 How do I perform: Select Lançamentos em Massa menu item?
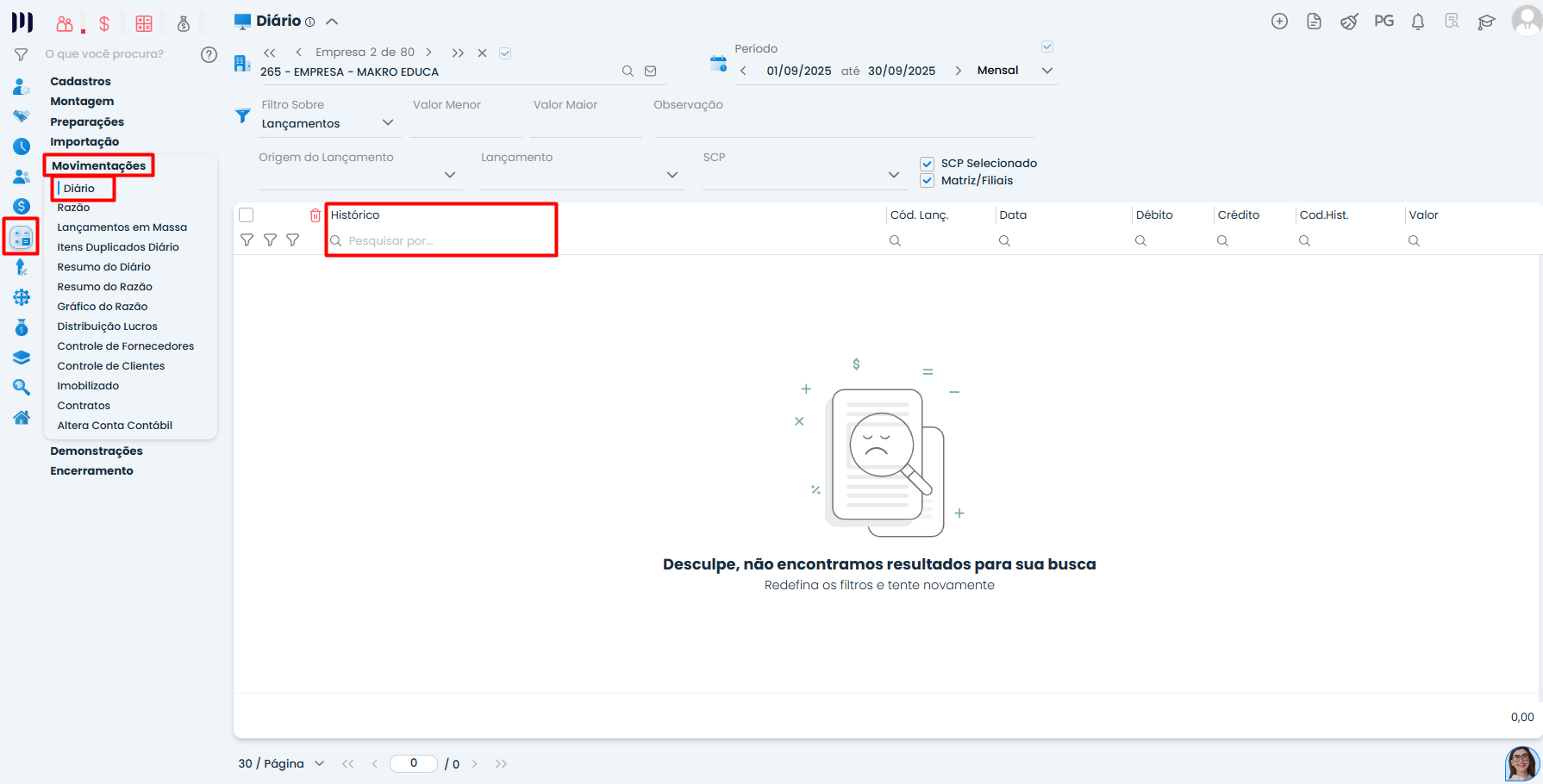tap(122, 227)
